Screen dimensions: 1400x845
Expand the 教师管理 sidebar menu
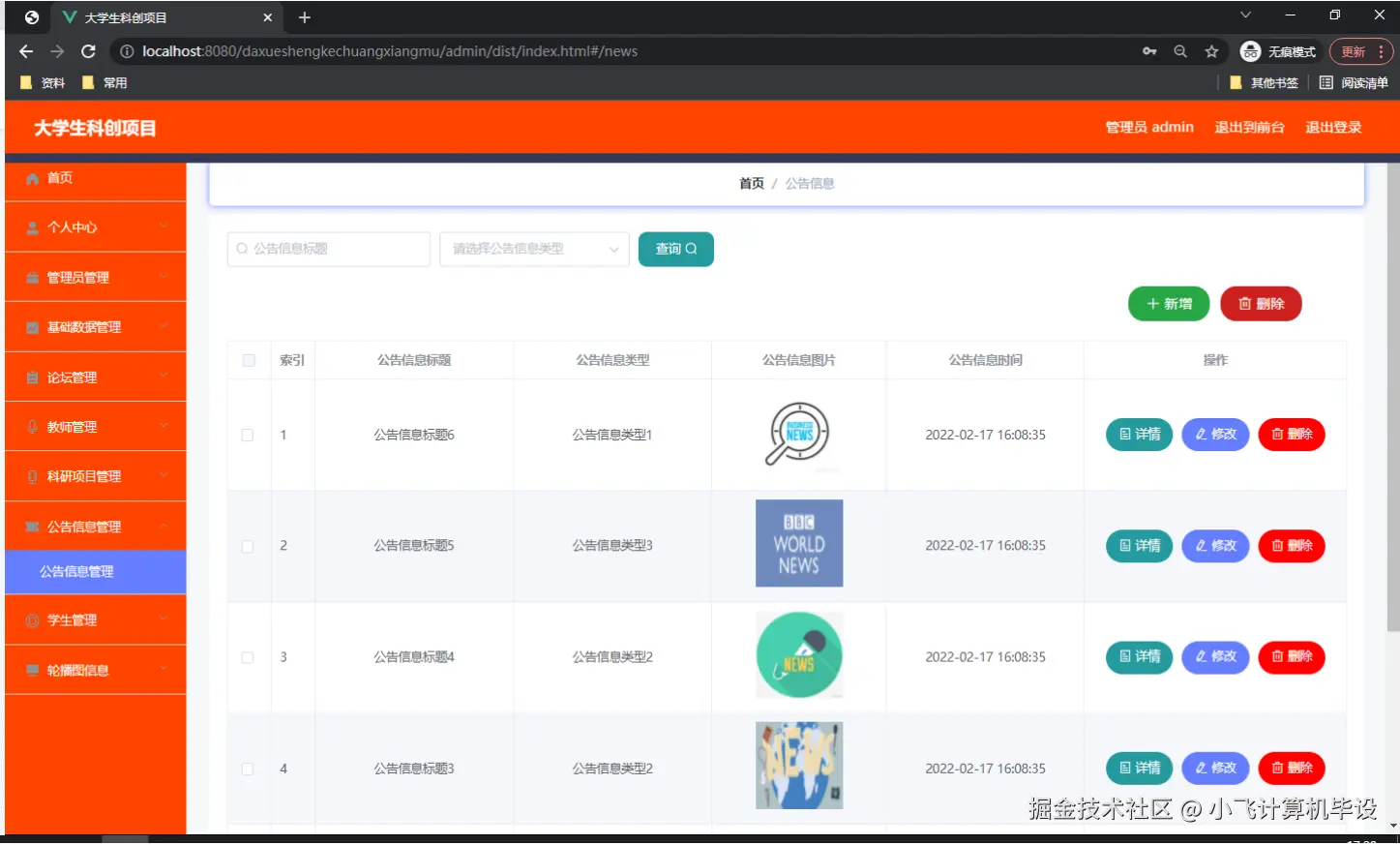coord(95,427)
